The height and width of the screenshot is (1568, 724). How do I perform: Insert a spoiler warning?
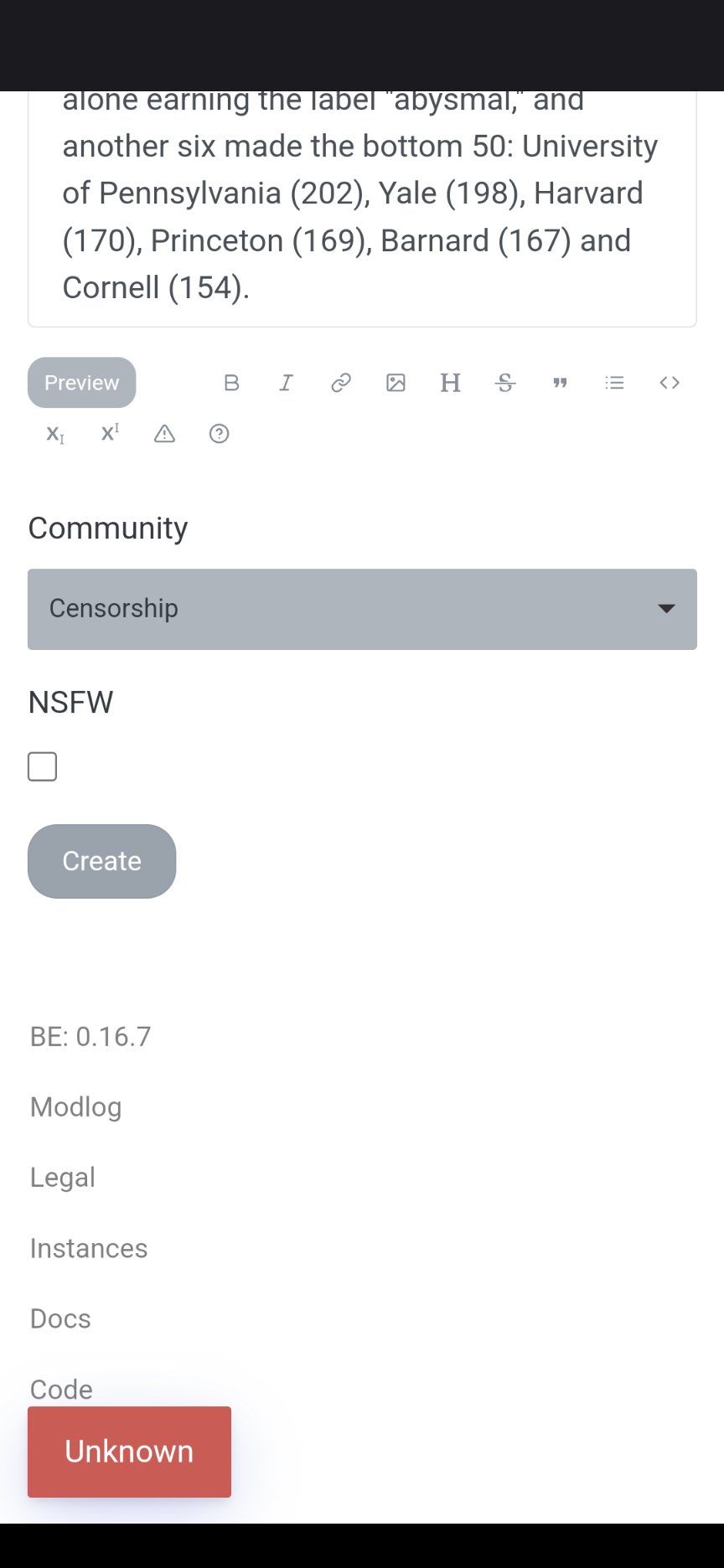[x=164, y=434]
